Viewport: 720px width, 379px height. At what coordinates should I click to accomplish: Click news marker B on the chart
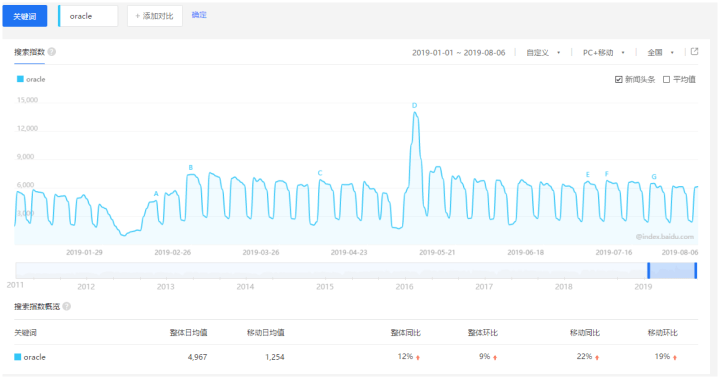coord(191,167)
